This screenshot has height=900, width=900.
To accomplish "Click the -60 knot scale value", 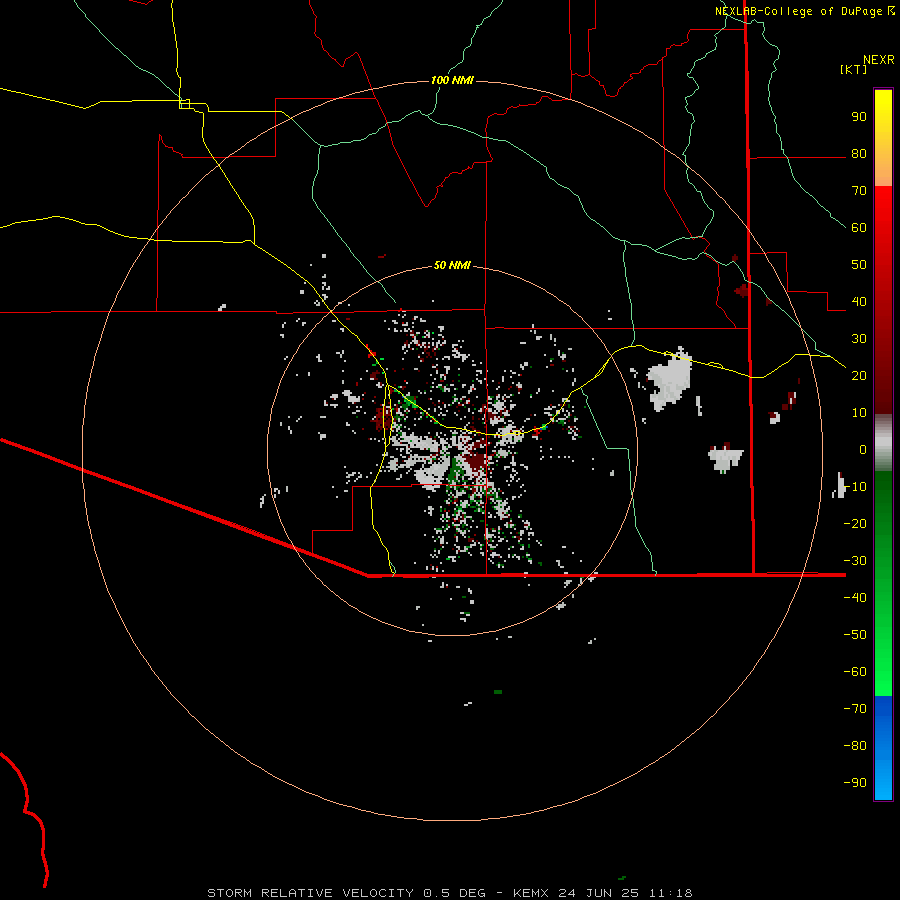I will 855,672.
